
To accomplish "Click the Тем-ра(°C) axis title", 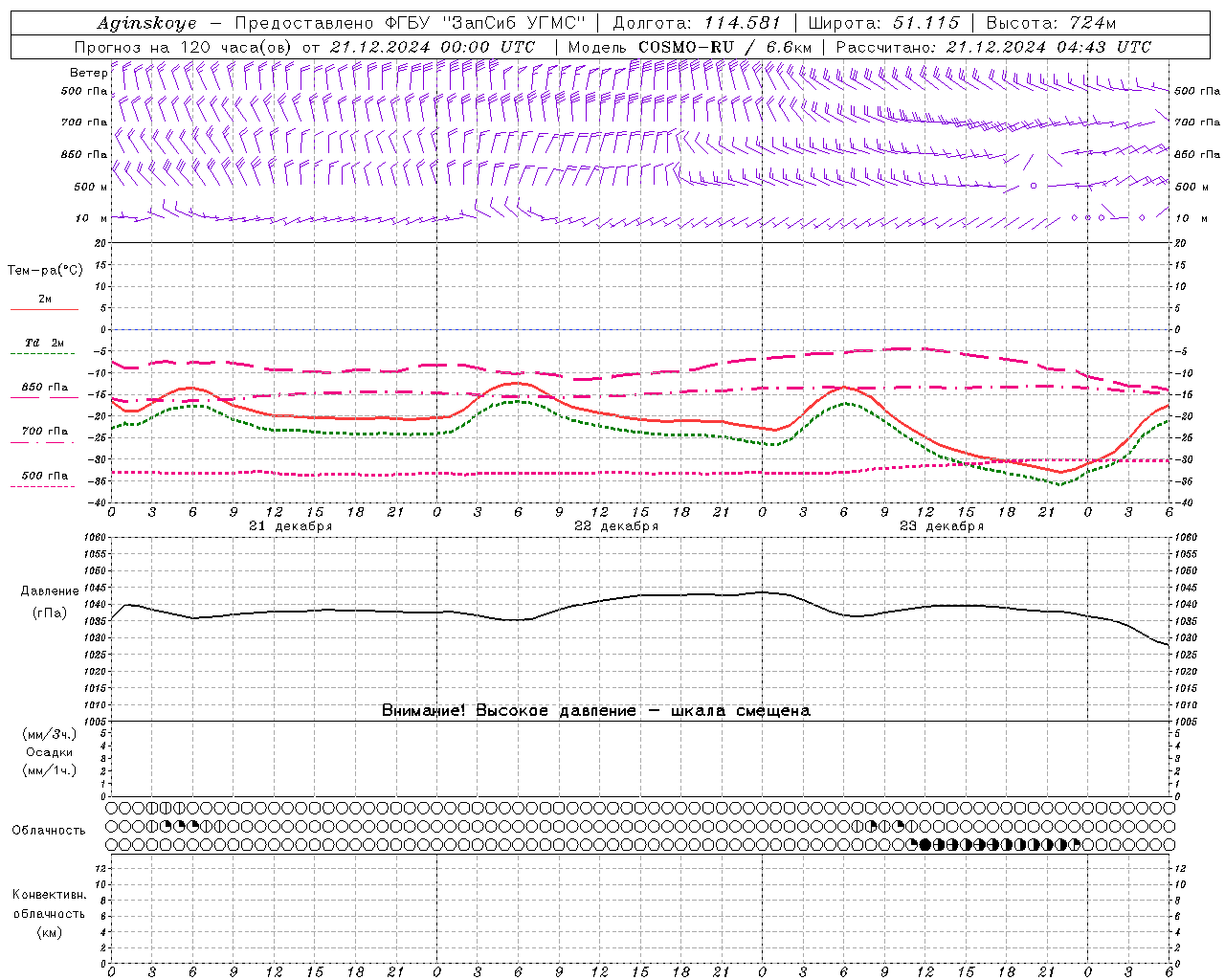I will pos(45,271).
